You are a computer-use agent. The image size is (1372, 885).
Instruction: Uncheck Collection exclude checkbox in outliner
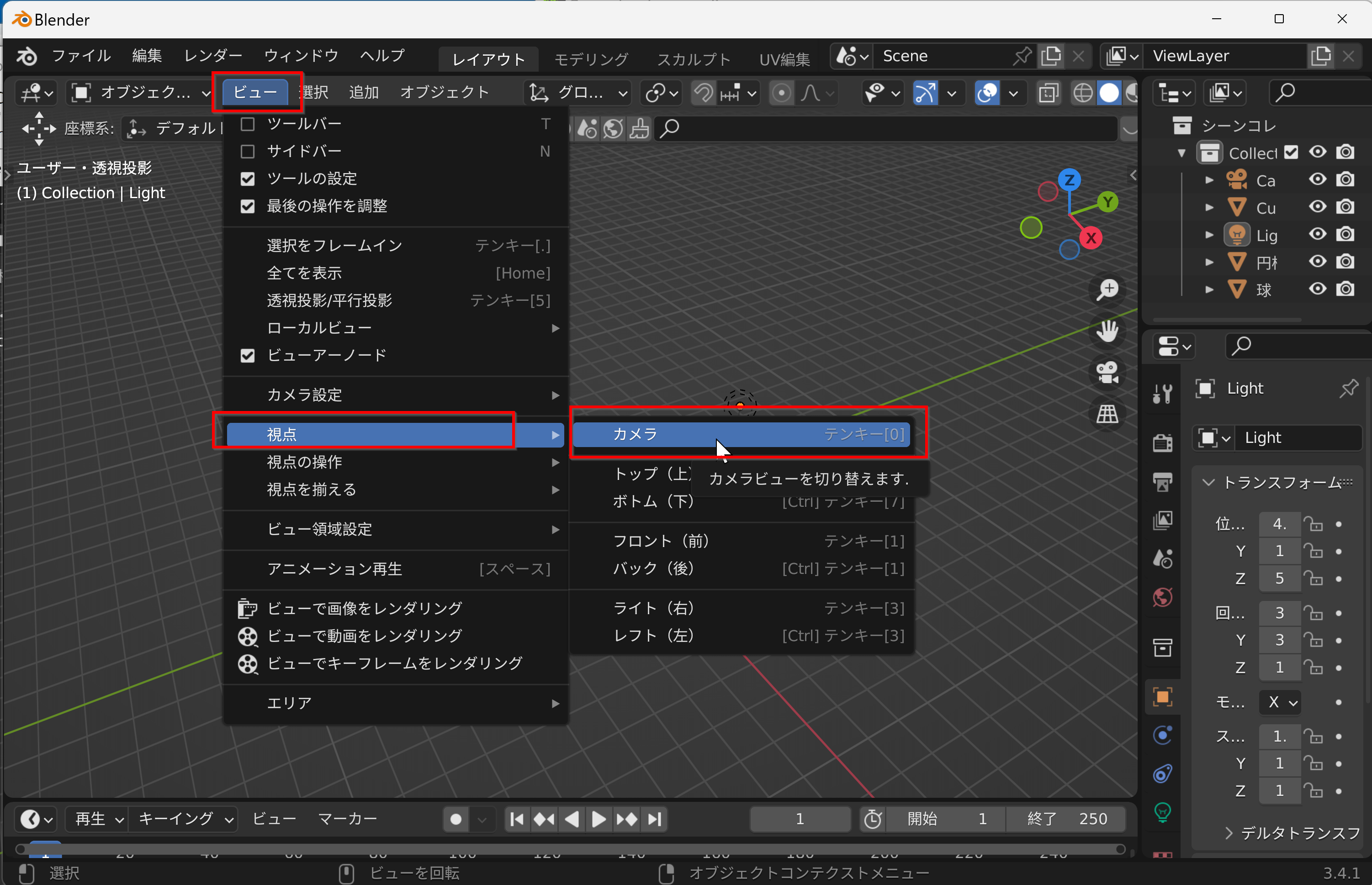(x=1291, y=152)
